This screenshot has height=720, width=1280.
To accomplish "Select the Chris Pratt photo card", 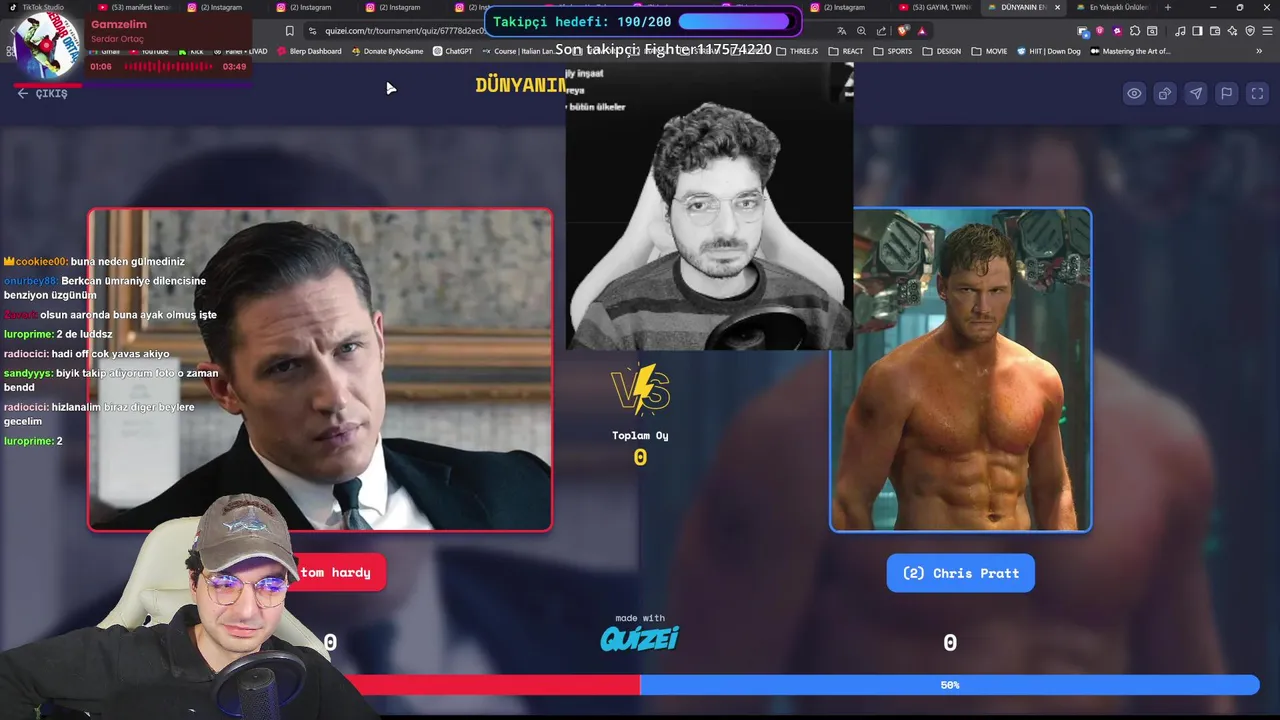I will (x=960, y=369).
